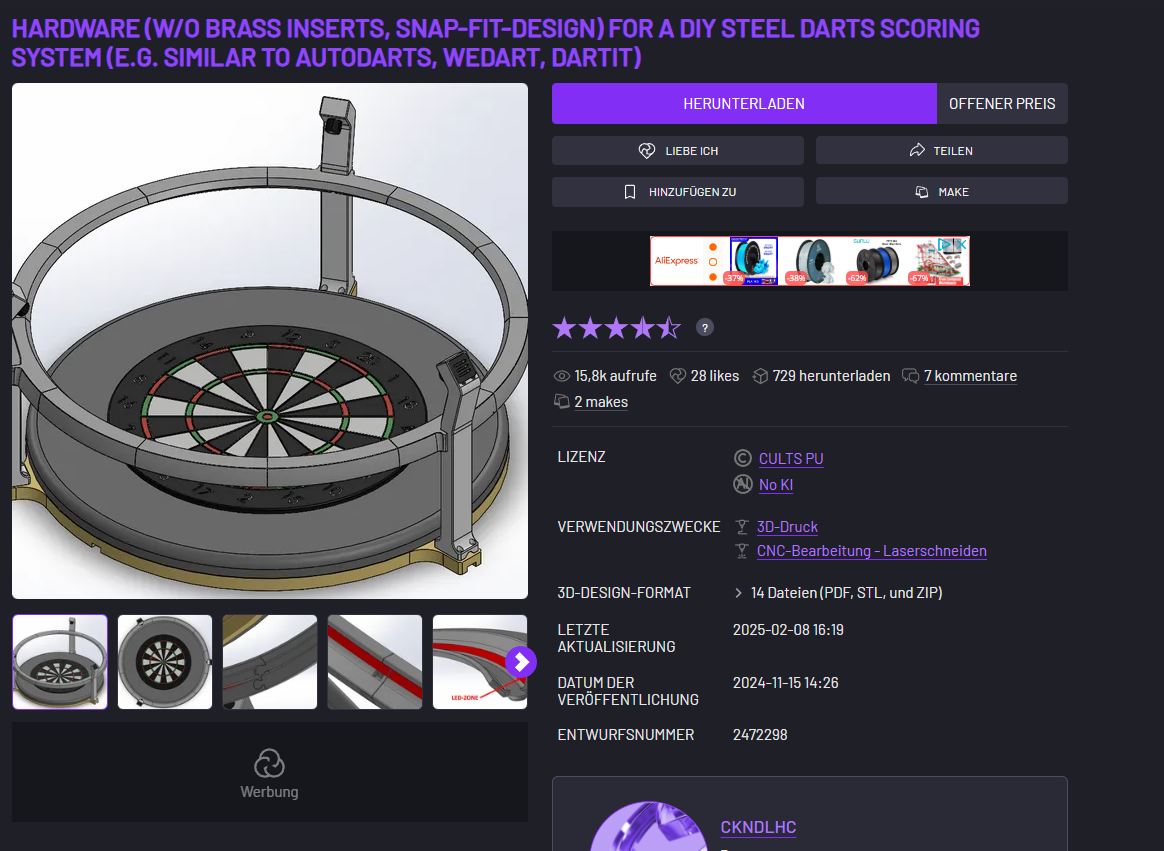
Task: Click the star rating row
Action: 617,327
